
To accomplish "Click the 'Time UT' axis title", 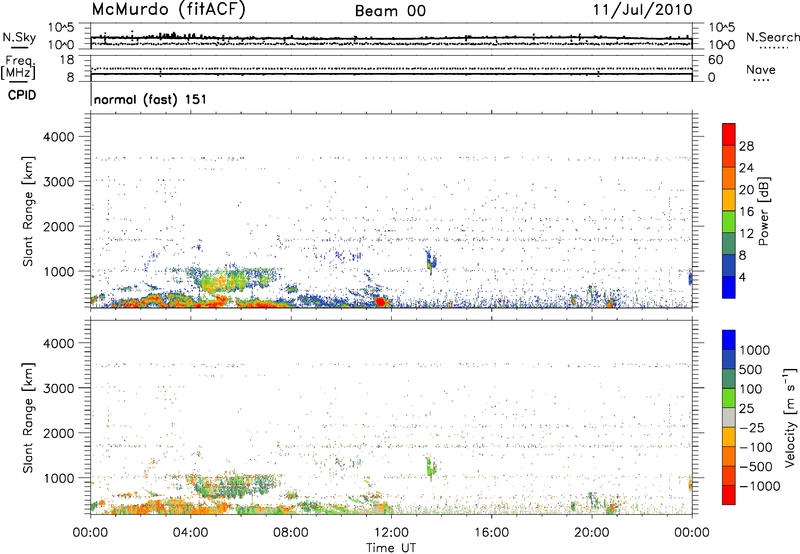I will pos(391,548).
